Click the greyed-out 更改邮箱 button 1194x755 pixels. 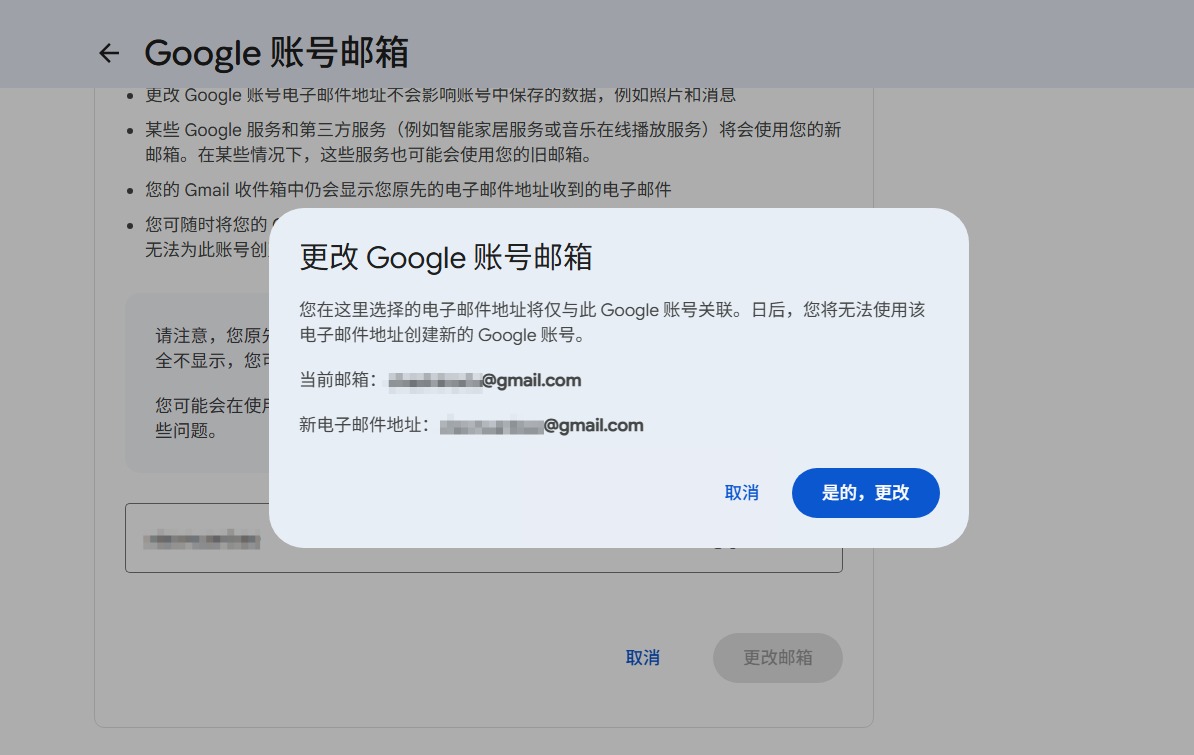click(x=777, y=658)
